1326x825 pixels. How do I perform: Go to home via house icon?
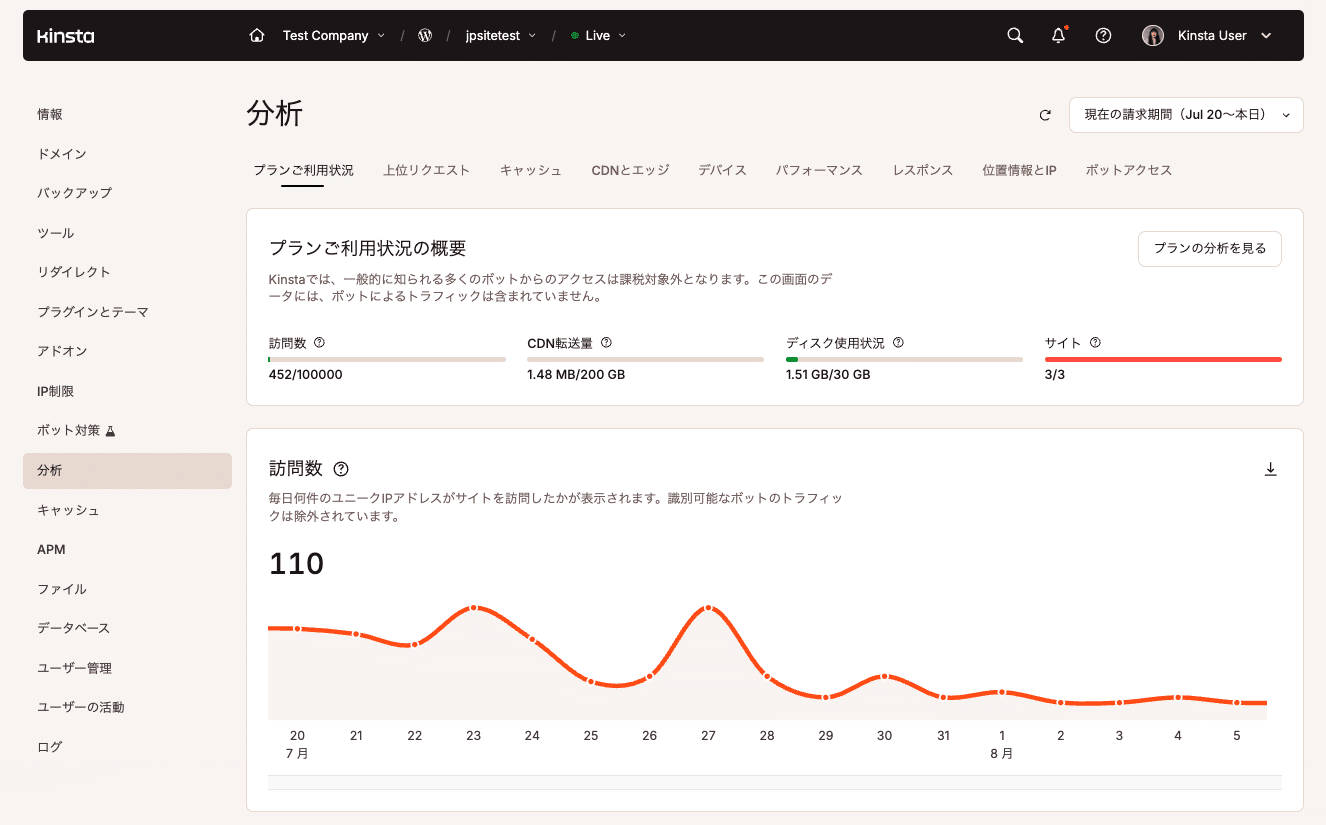(257, 35)
